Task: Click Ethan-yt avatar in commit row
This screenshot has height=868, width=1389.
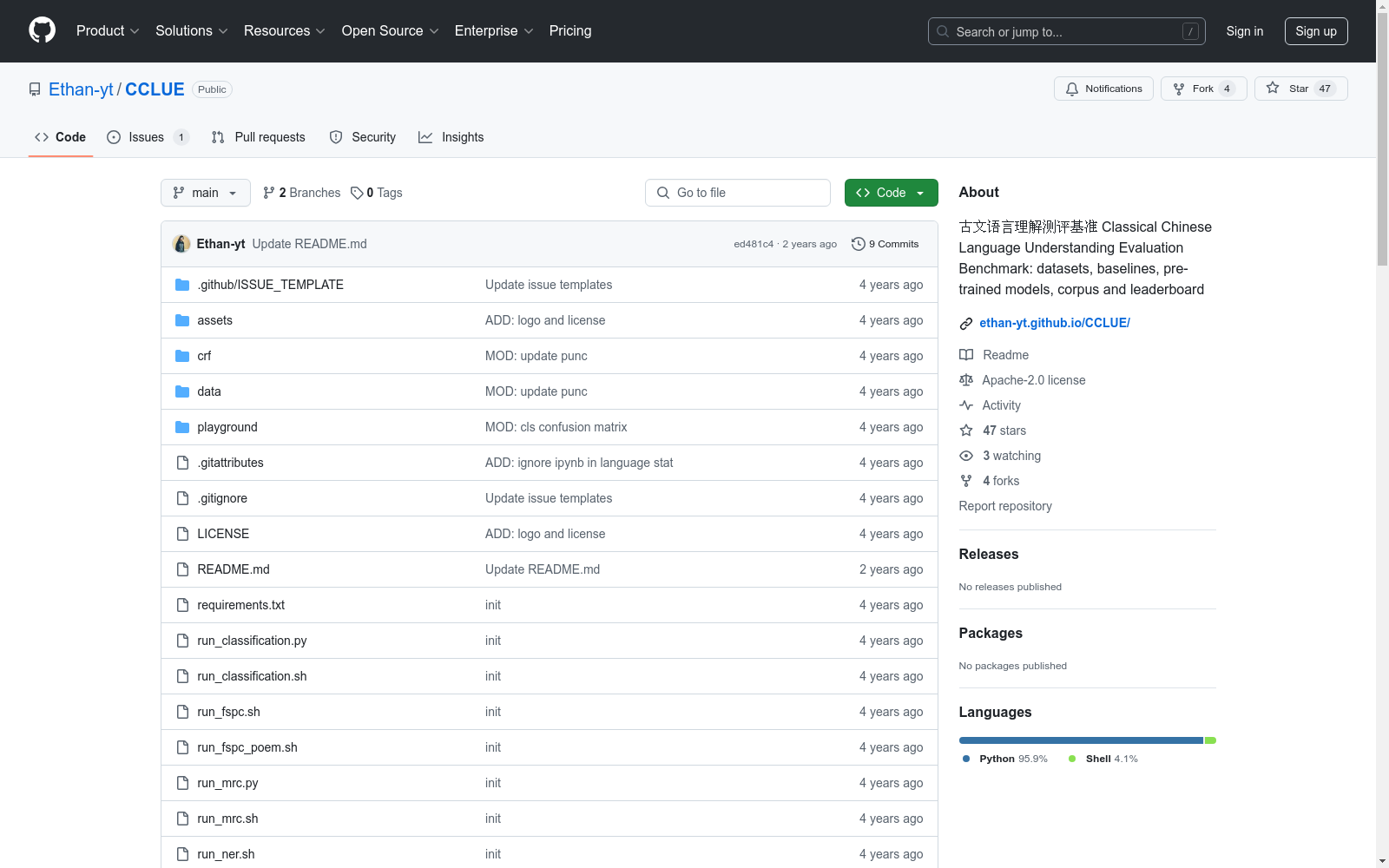Action: [x=181, y=244]
